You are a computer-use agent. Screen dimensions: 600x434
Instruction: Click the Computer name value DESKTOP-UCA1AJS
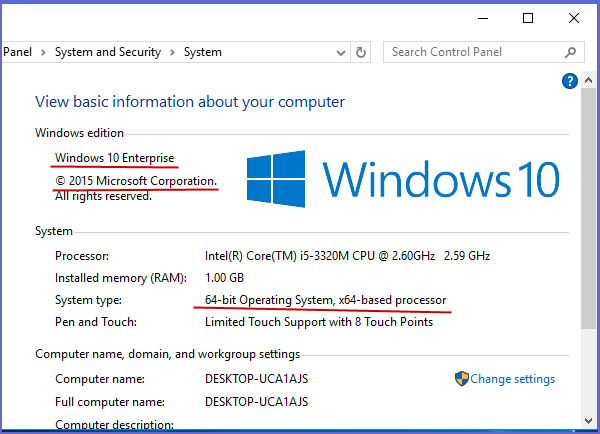point(256,379)
